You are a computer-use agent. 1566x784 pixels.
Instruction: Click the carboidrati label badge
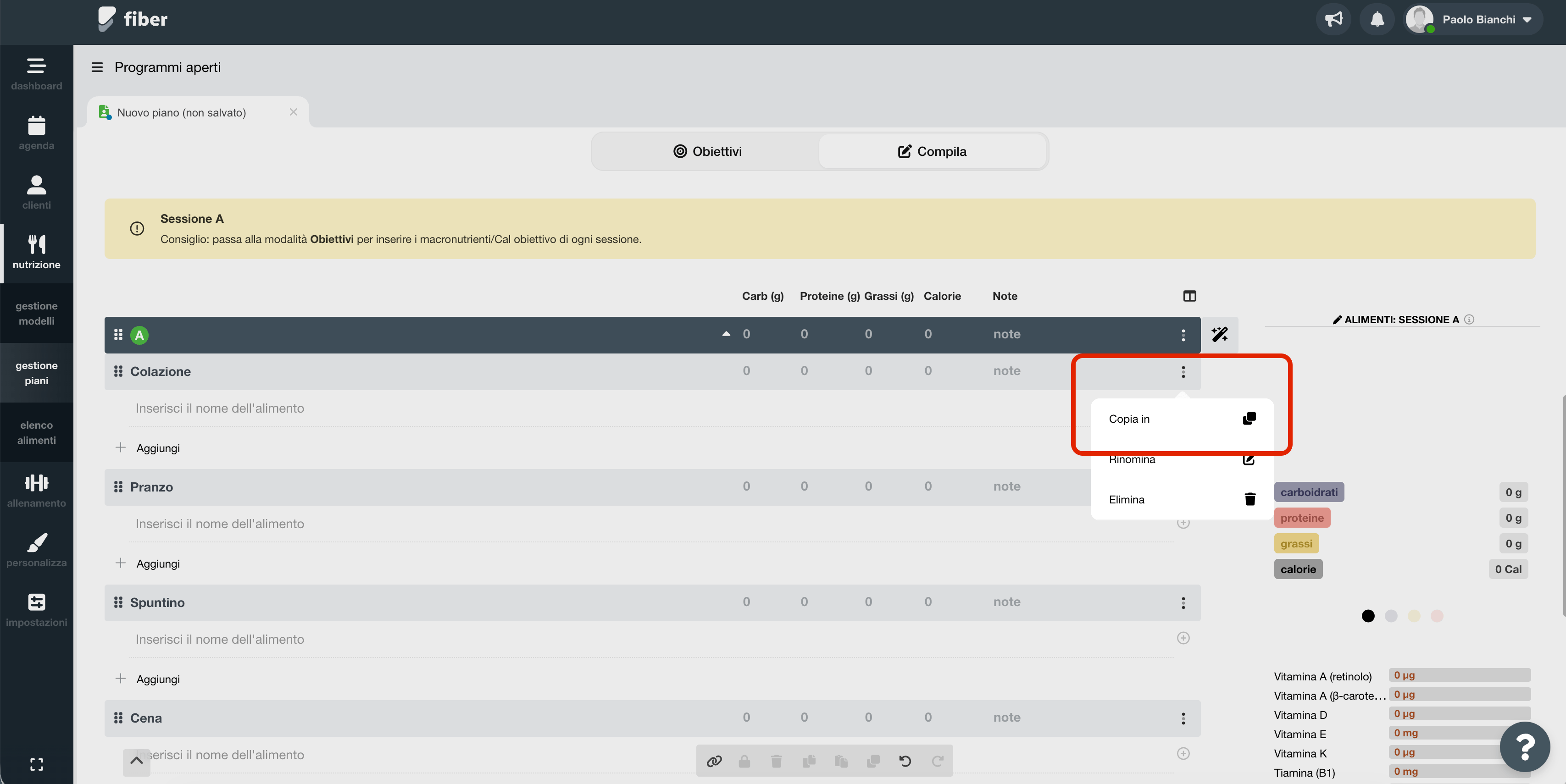pos(1309,492)
